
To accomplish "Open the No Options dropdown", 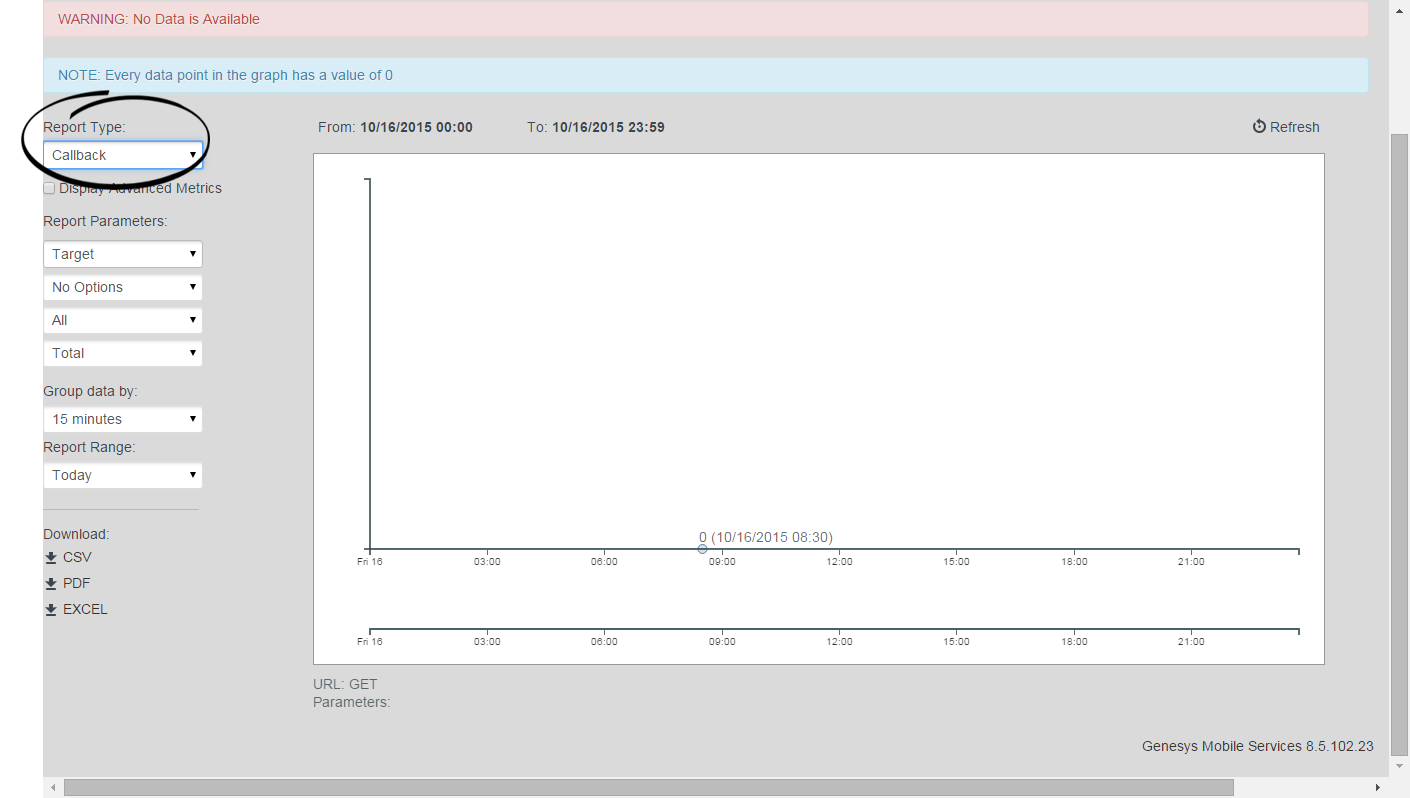I will [122, 287].
